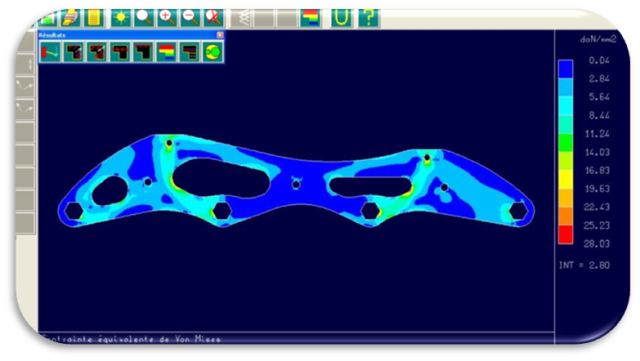Click the red swatch in the stress legend
640x361 pixels.
pyautogui.click(x=566, y=234)
